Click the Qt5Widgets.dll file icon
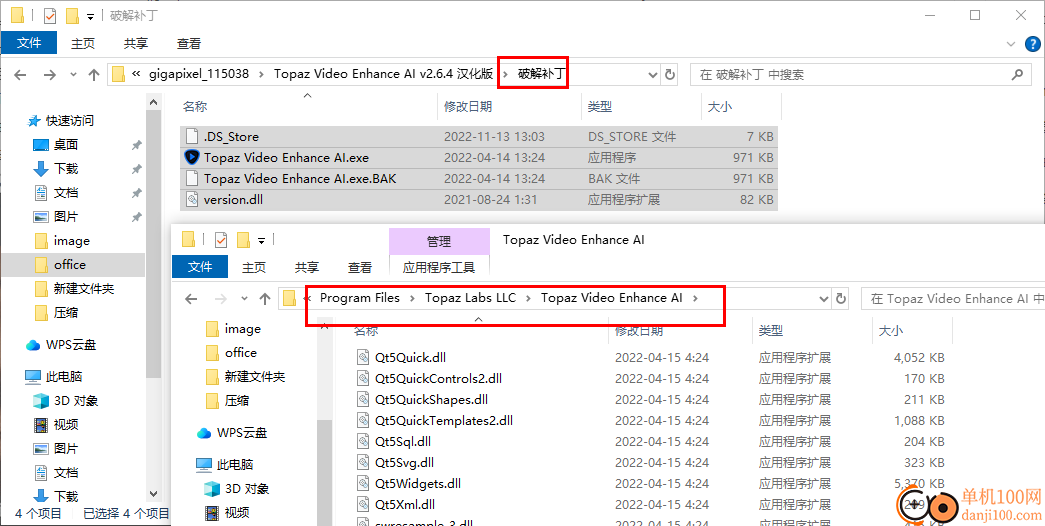The image size is (1045, 526). tap(363, 483)
